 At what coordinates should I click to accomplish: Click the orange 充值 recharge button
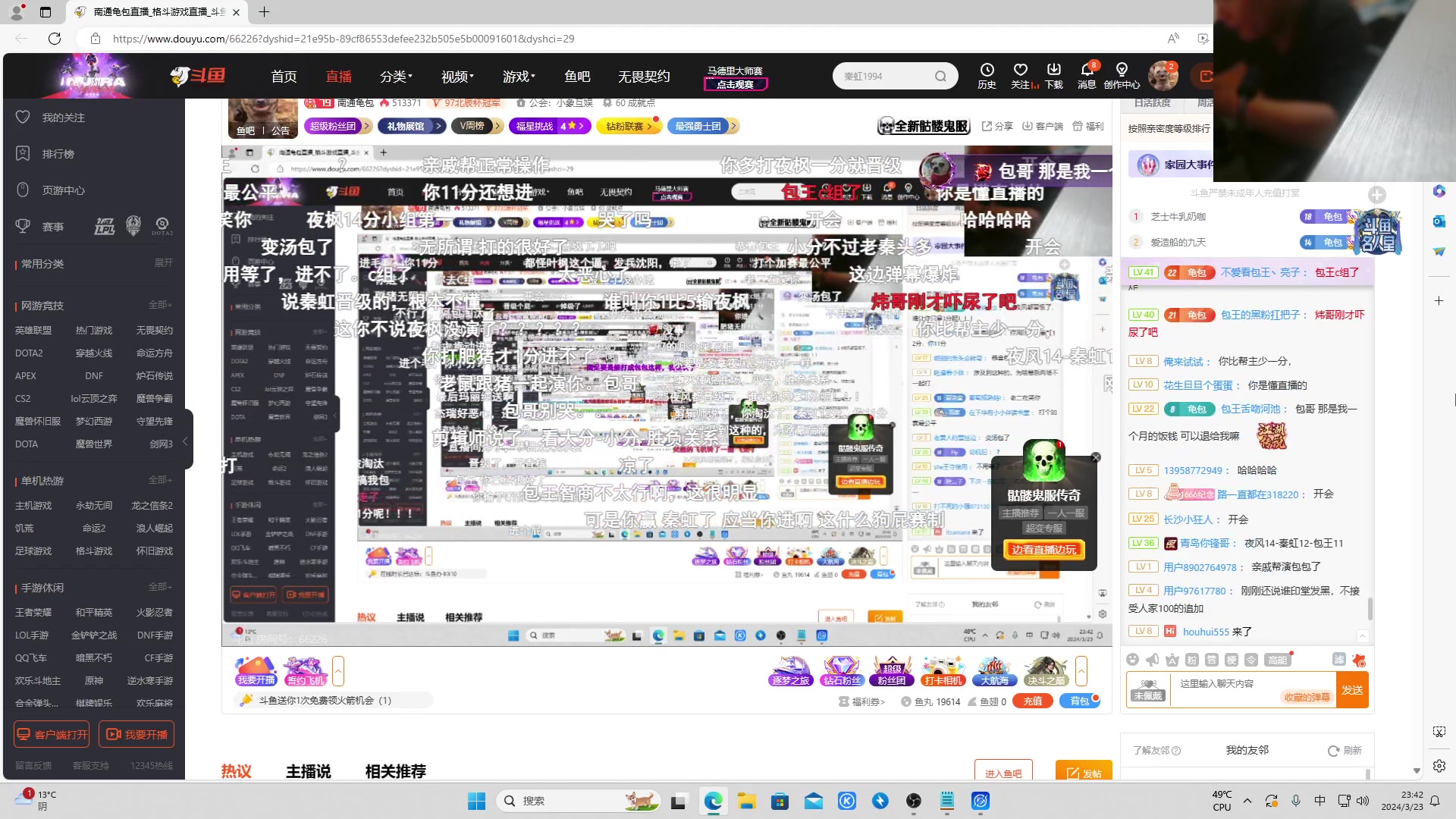coord(1033,701)
